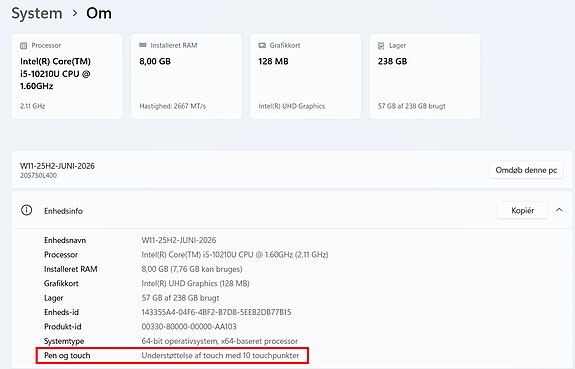Click the Om breadcrumb title
The height and width of the screenshot is (369, 575).
tap(99, 14)
